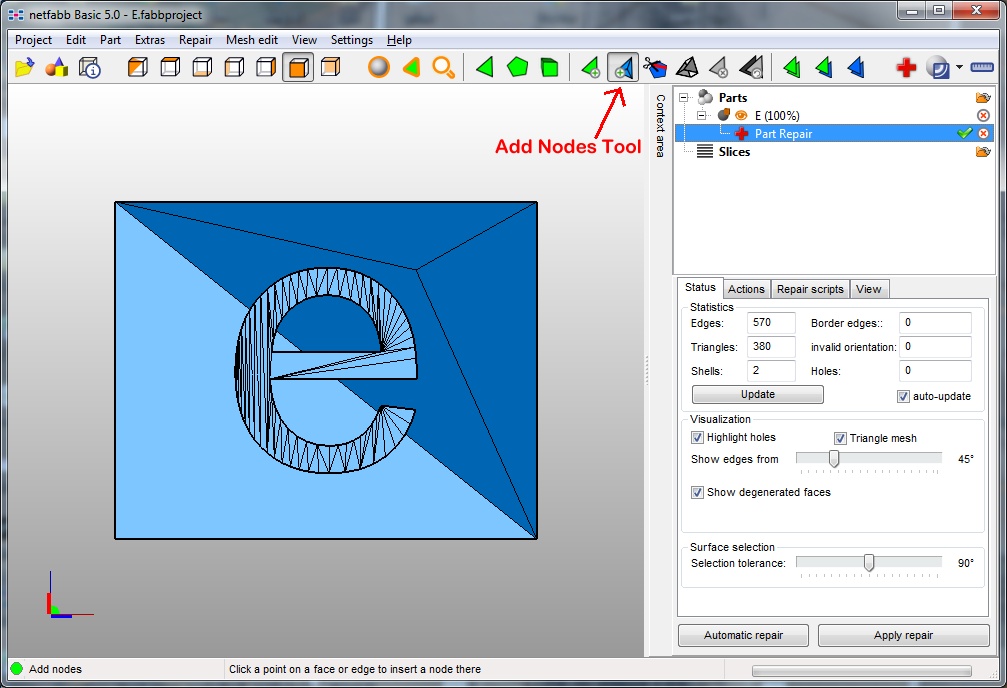
Task: Toggle the Highlight holes checkbox
Action: (x=697, y=437)
